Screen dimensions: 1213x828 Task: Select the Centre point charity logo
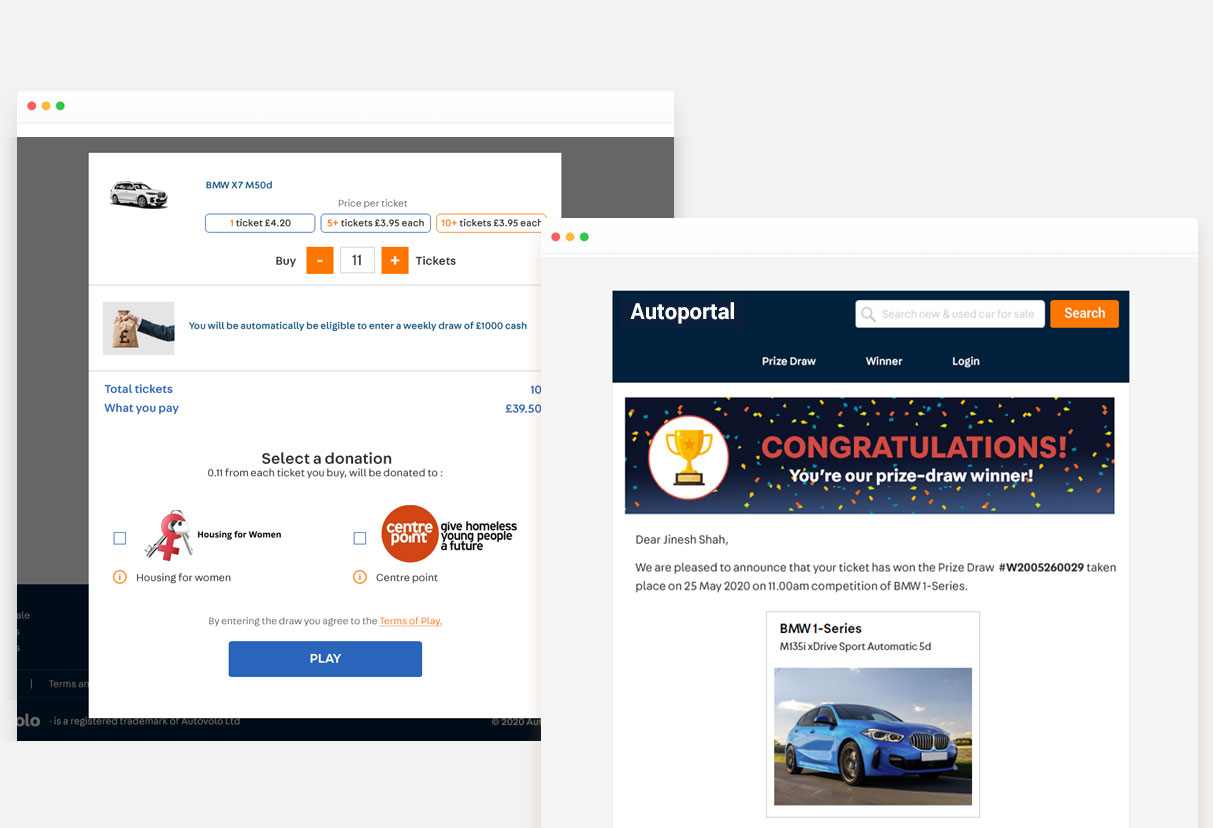click(409, 533)
